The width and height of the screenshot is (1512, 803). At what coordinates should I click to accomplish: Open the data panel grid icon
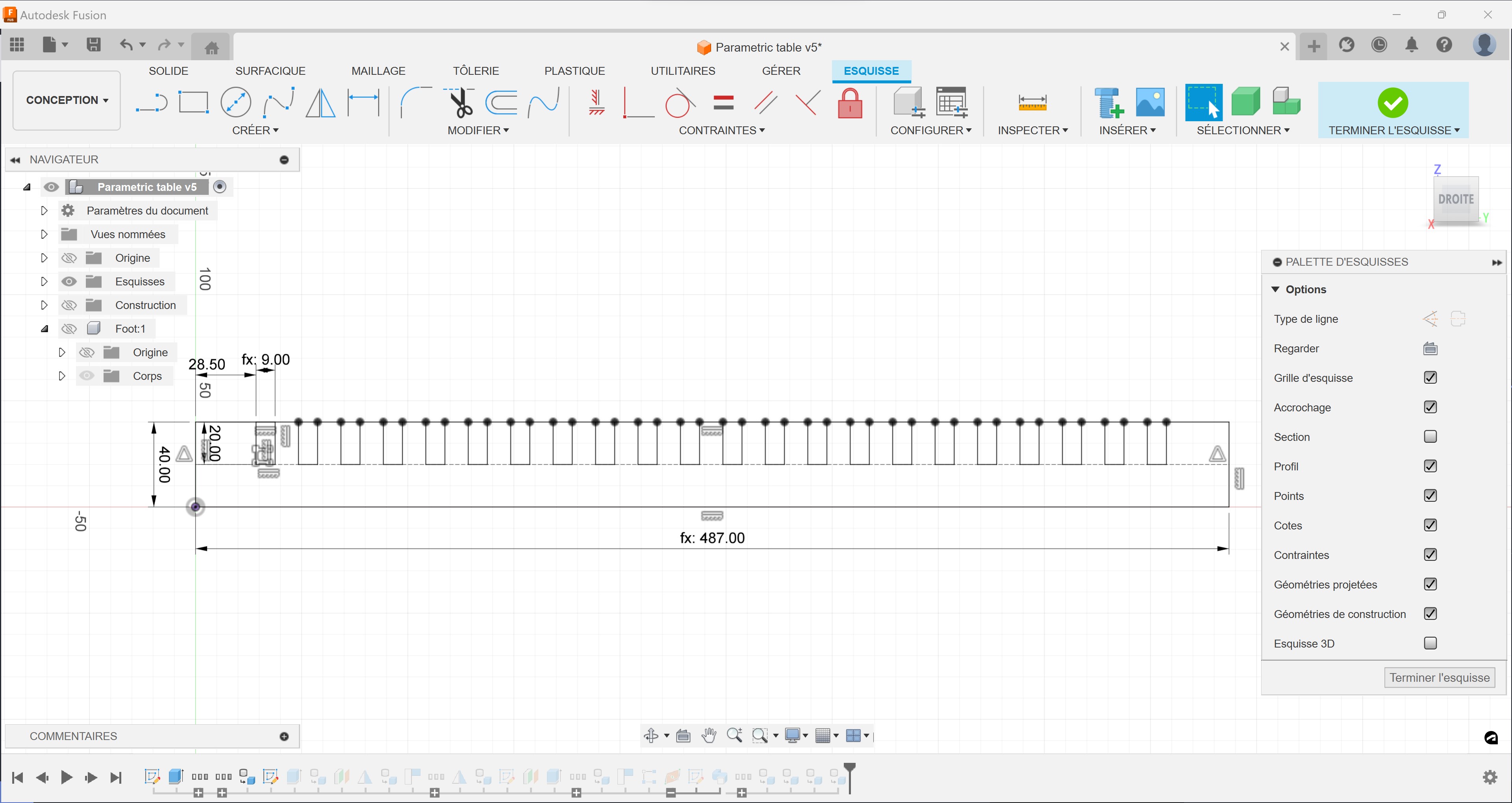[17, 44]
